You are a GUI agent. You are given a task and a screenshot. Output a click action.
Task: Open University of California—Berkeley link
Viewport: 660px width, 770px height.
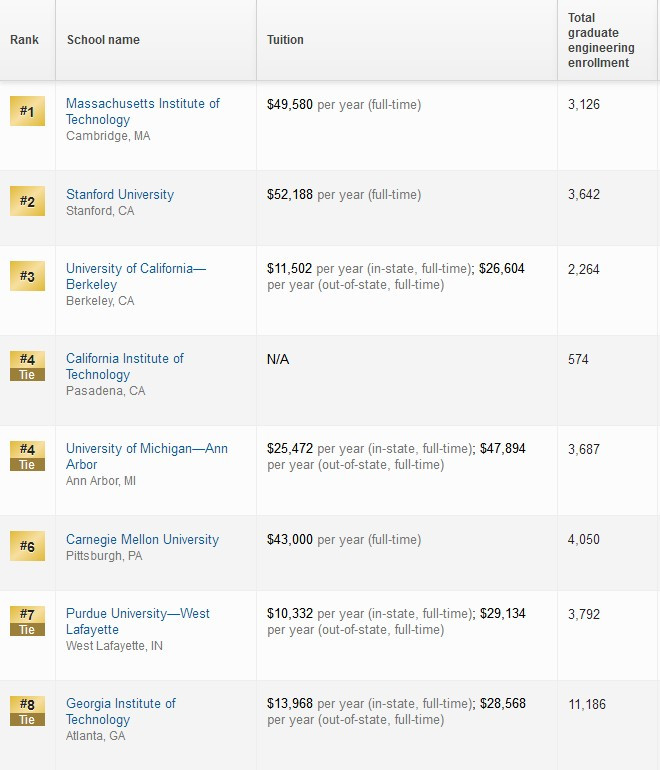[x=136, y=276]
